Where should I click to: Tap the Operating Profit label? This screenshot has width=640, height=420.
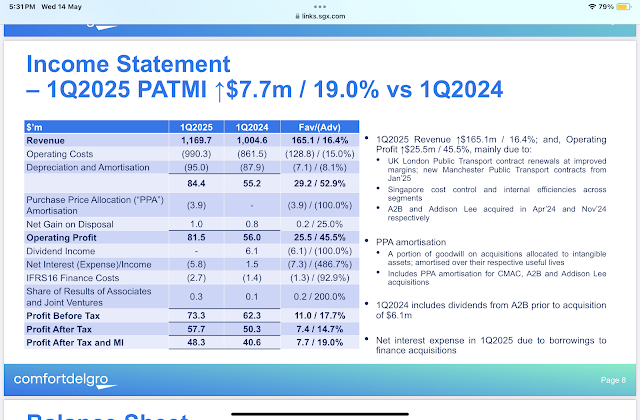[x=61, y=238]
